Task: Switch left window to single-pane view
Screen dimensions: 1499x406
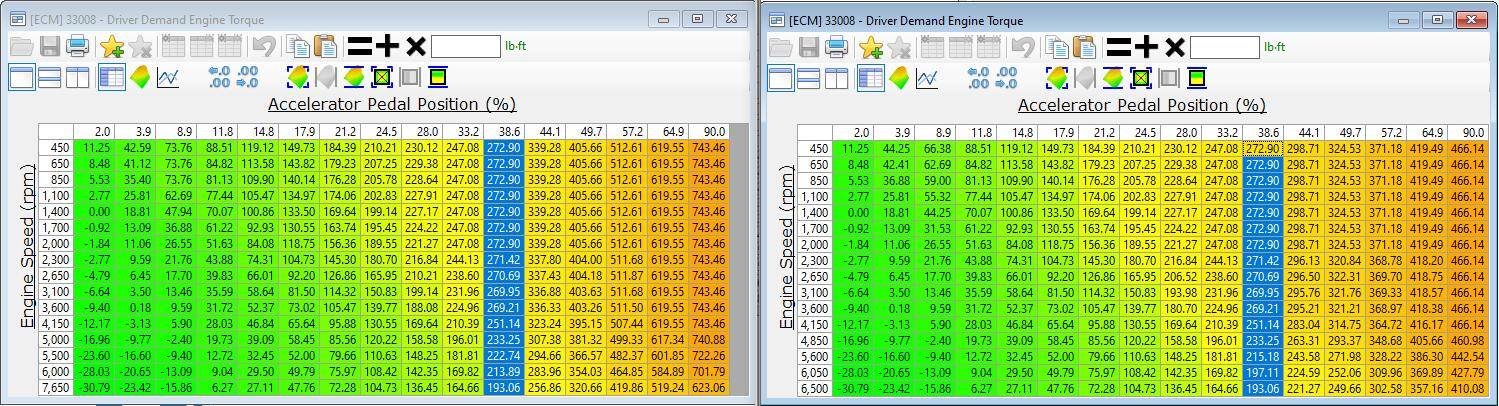Action: tap(21, 77)
